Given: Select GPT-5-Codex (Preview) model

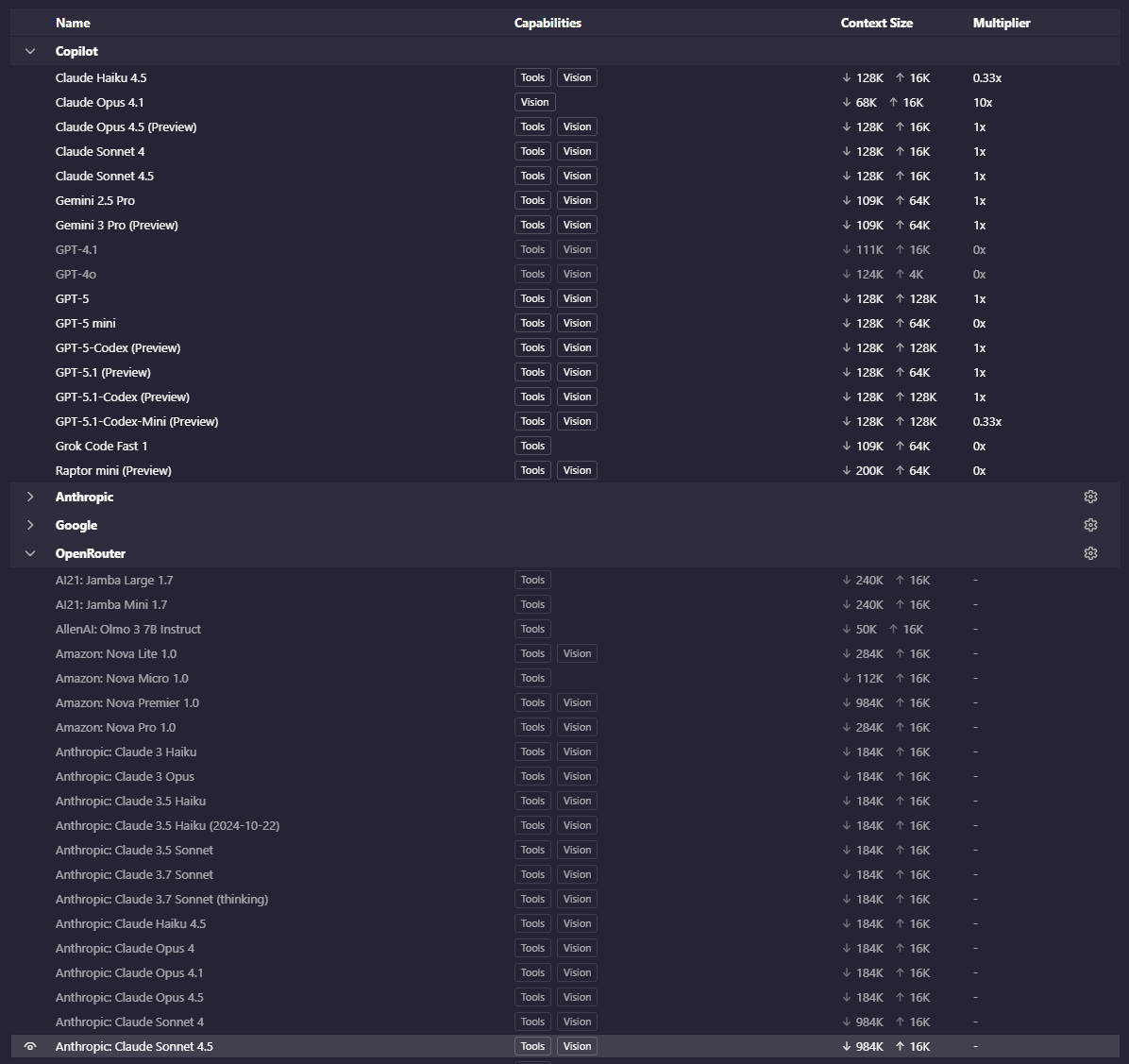Looking at the screenshot, I should click(x=565, y=347).
